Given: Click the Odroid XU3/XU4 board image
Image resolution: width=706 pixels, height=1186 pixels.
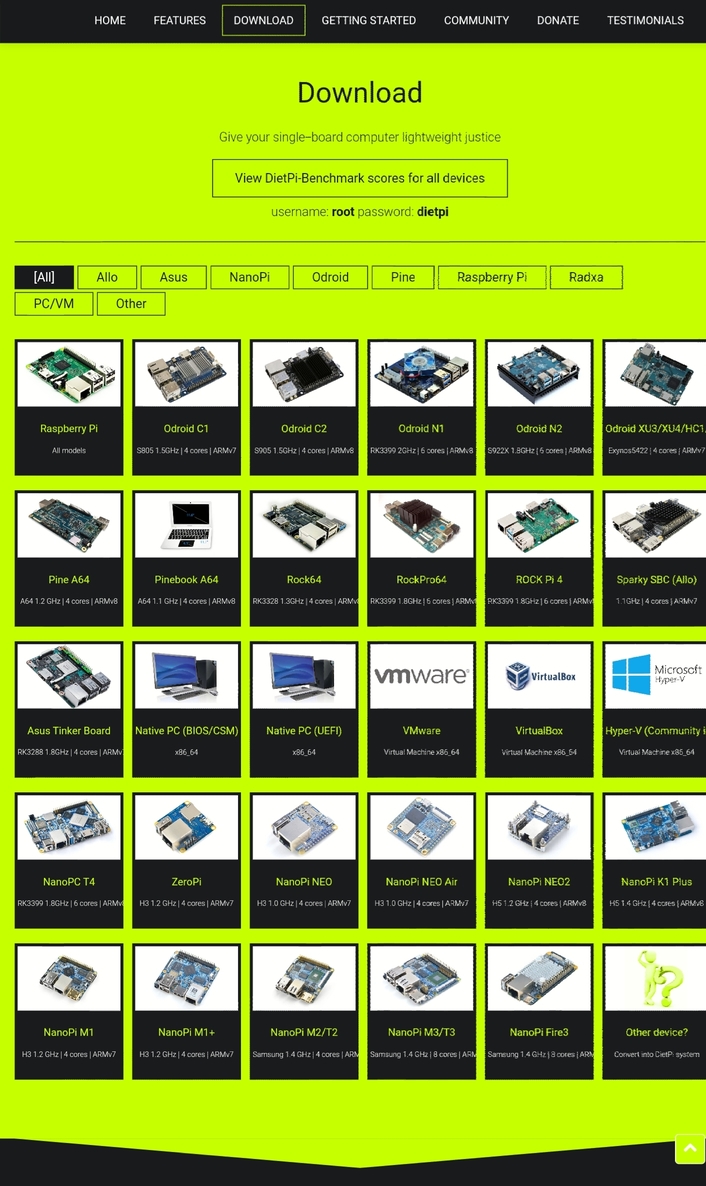Looking at the screenshot, I should point(655,374).
